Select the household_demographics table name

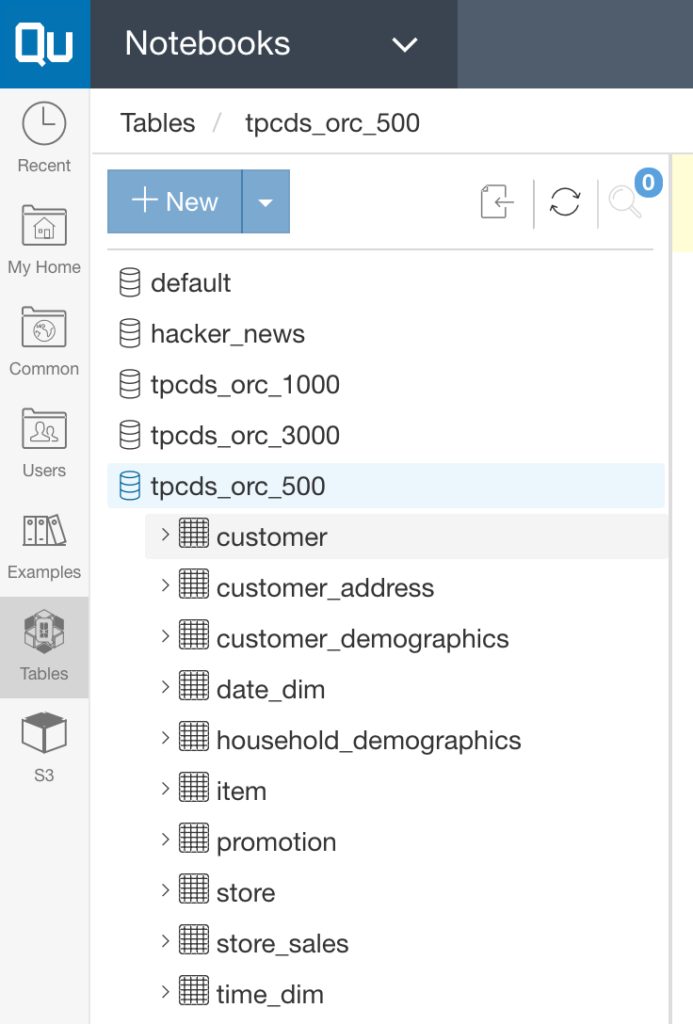pos(369,741)
